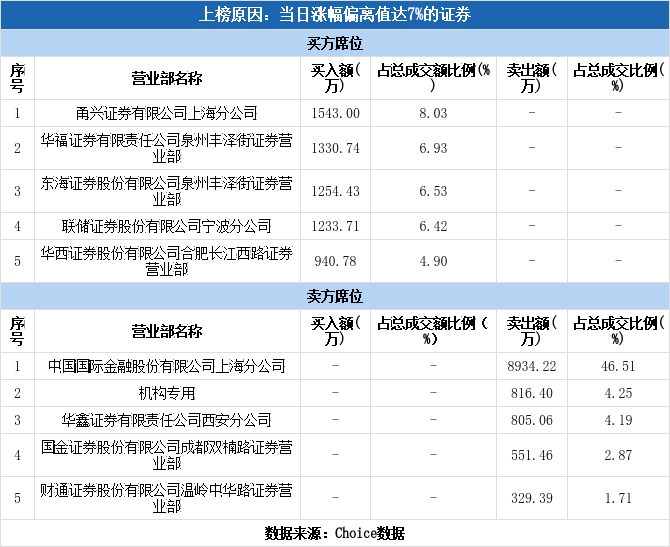Click the title 上榜原因：当日涨幅偏离值达7%的证券
This screenshot has width=670, height=547.
[335, 15]
